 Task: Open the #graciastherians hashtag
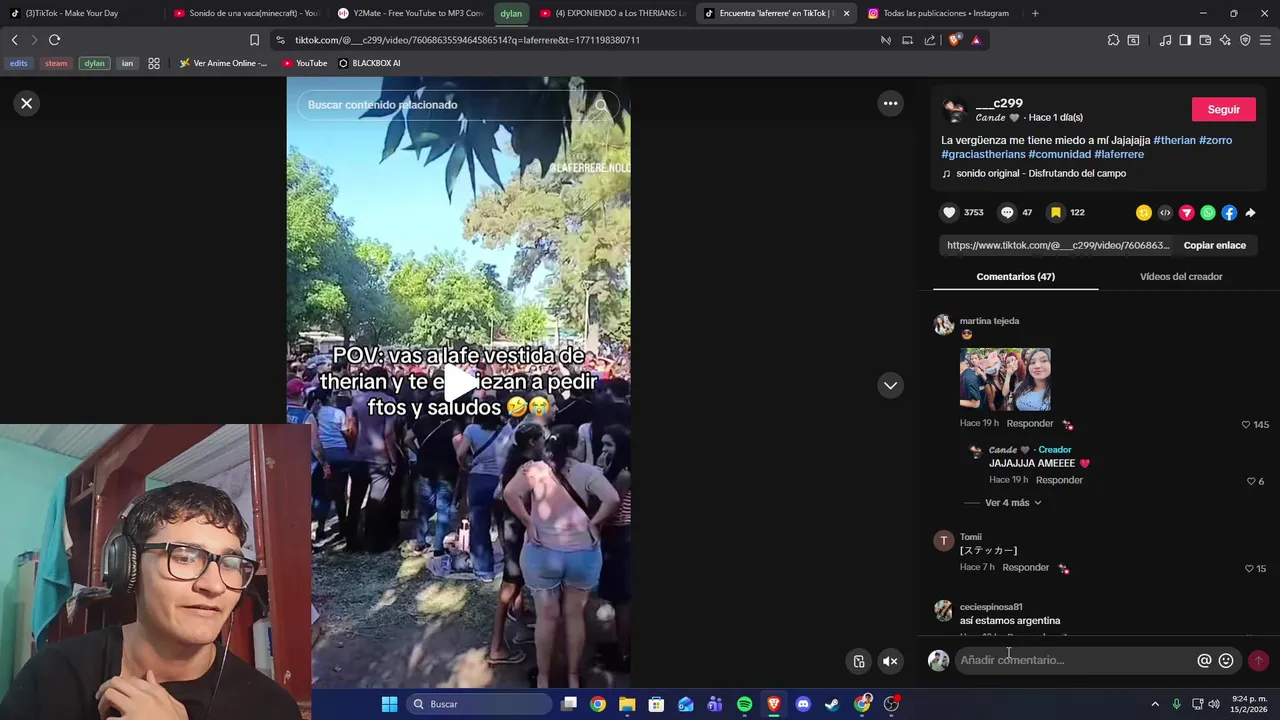[983, 154]
